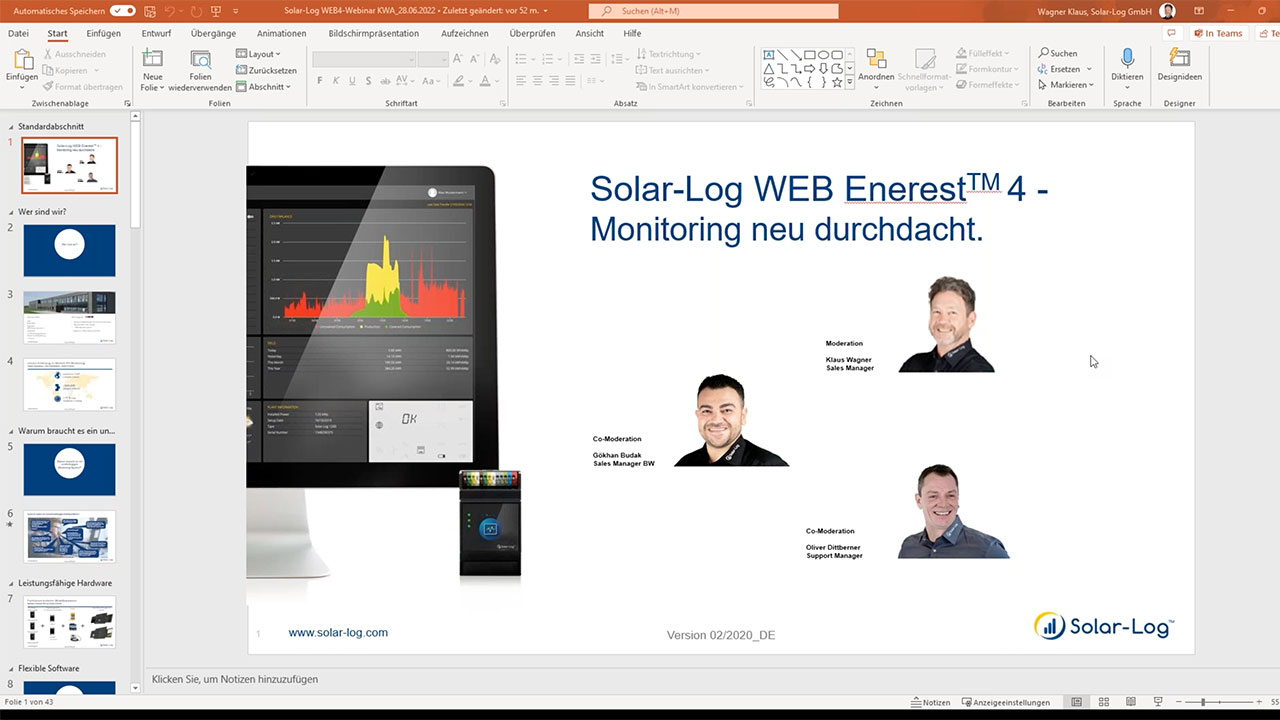Toggle underline U formatting

click(x=352, y=81)
